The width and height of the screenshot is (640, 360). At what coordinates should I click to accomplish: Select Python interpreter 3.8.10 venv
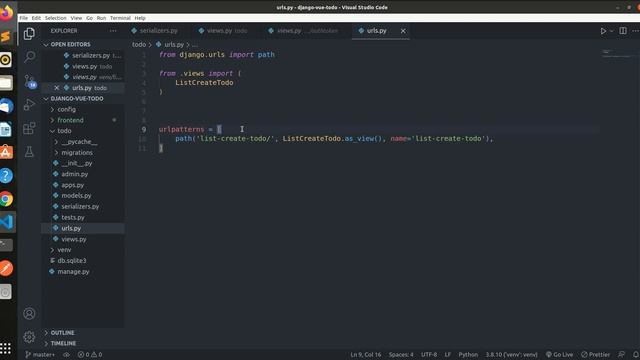pyautogui.click(x=511, y=355)
